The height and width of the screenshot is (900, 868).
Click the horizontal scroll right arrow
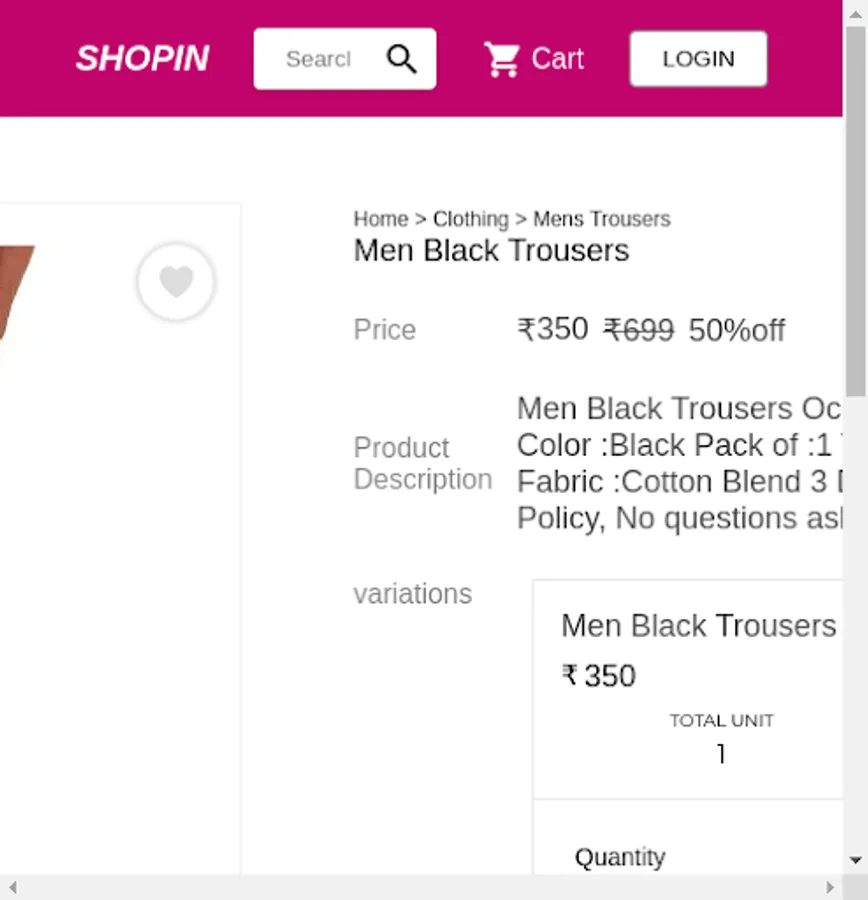click(830, 887)
